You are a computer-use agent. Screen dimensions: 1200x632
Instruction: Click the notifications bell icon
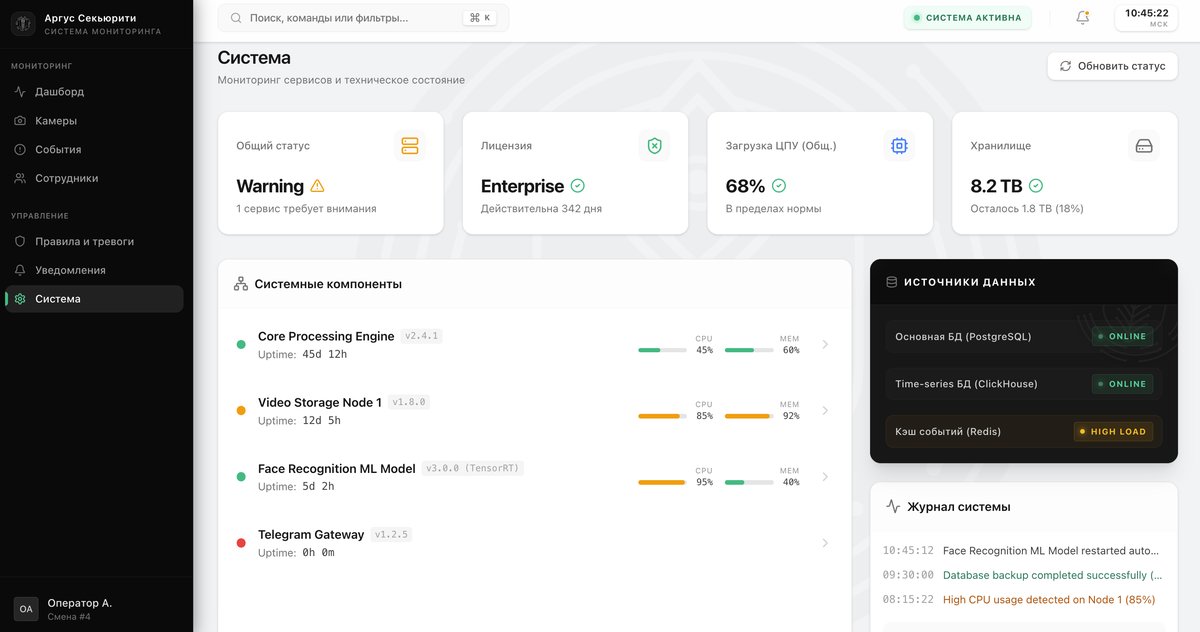pos(1082,18)
